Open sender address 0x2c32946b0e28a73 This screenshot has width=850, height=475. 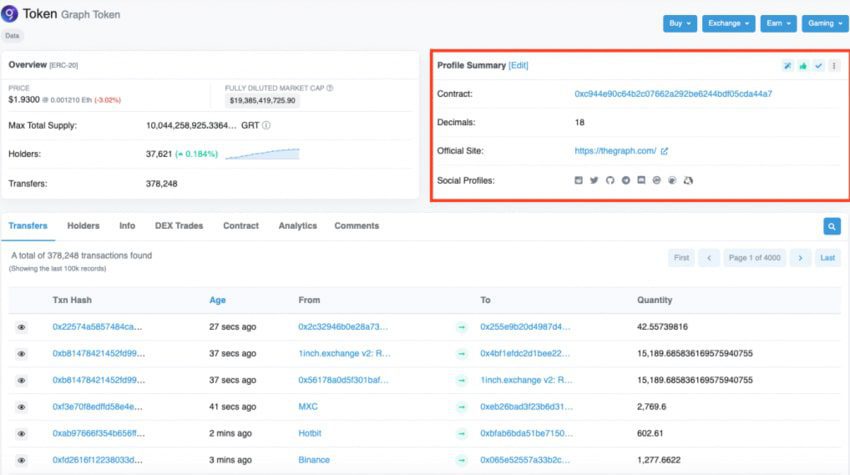pyautogui.click(x=343, y=327)
